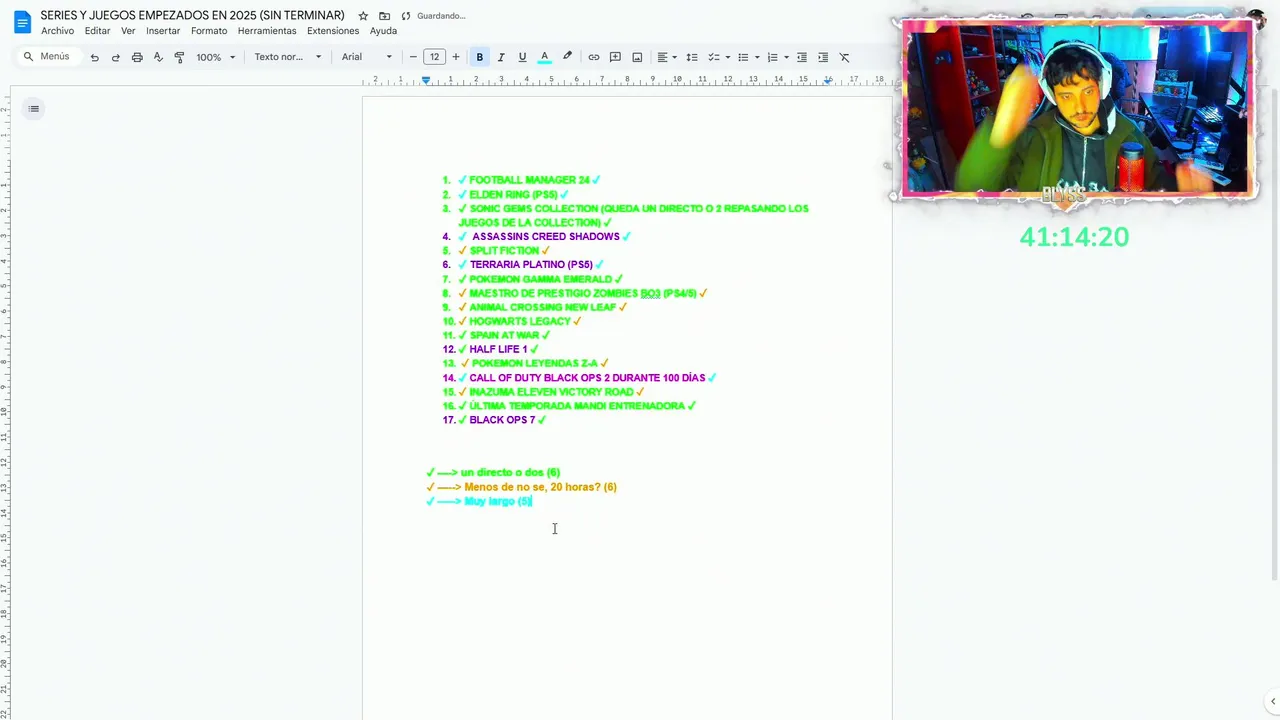Activate the paint format tool
The width and height of the screenshot is (1280, 720).
coord(179,57)
